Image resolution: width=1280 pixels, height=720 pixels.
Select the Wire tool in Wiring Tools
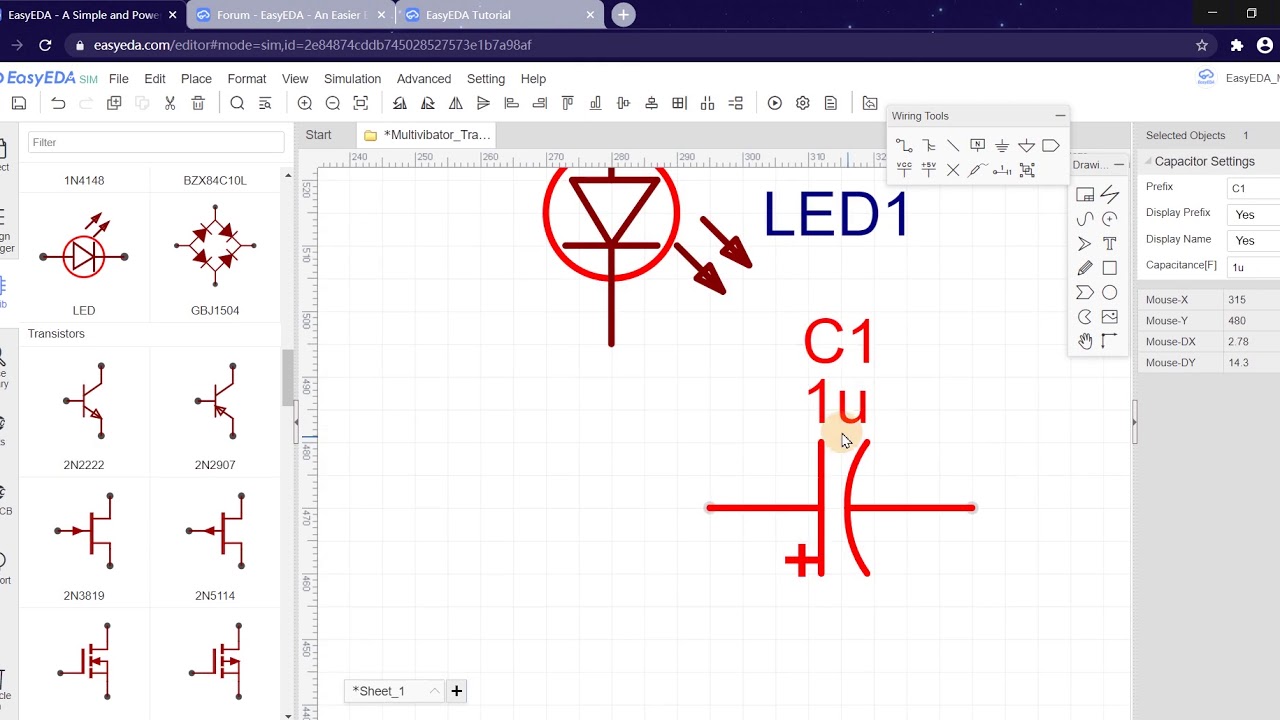coord(904,146)
